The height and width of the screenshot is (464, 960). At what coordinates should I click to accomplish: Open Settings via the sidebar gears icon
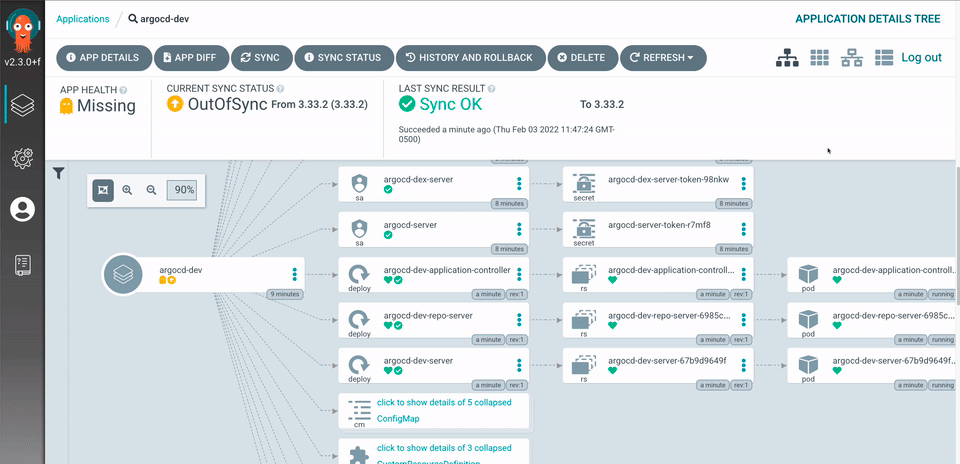coord(22,157)
